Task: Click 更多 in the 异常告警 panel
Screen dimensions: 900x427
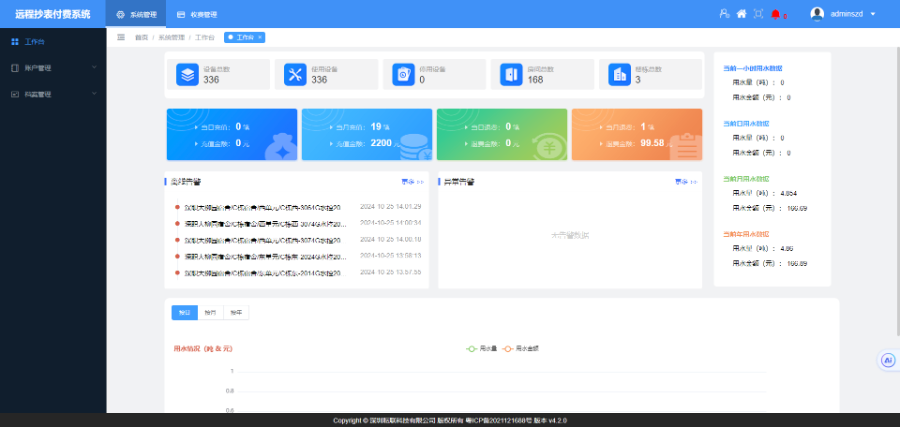Action: coord(686,182)
